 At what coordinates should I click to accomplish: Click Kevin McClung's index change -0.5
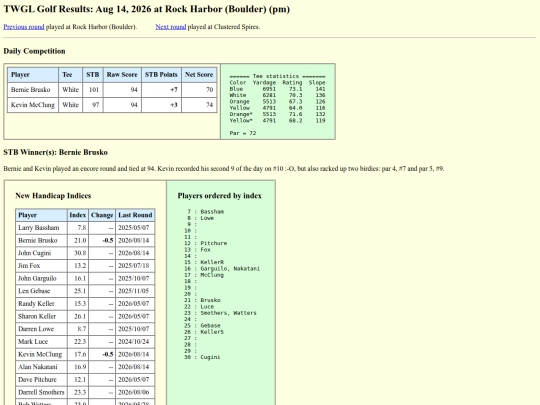tap(108, 354)
